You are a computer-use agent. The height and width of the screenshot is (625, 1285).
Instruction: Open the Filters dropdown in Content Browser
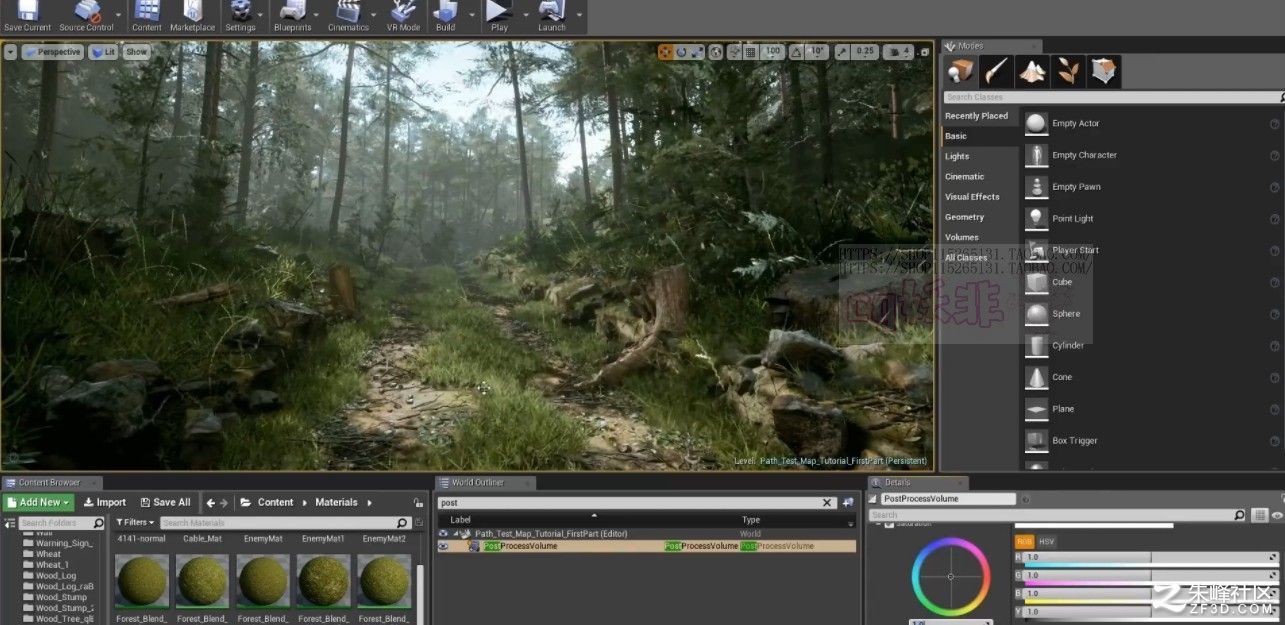click(135, 522)
